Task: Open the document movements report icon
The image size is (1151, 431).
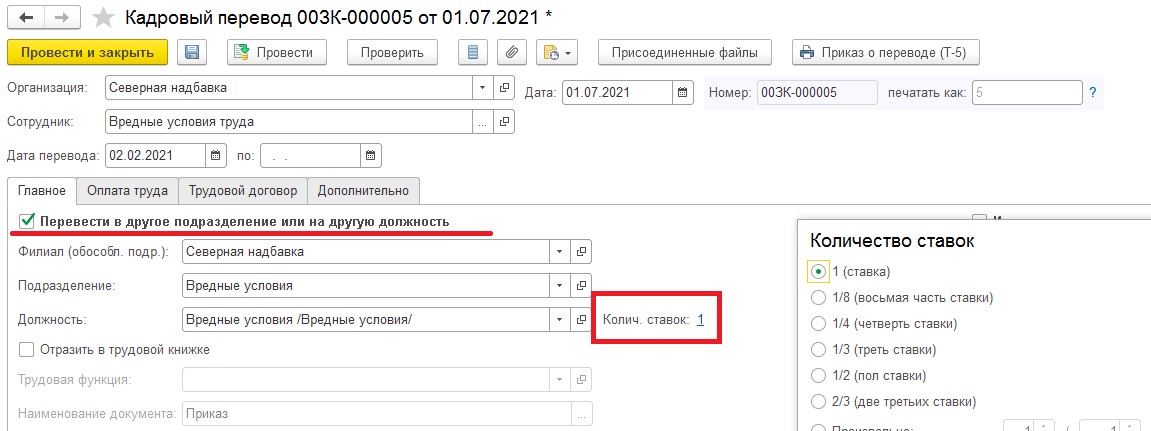Action: point(474,52)
